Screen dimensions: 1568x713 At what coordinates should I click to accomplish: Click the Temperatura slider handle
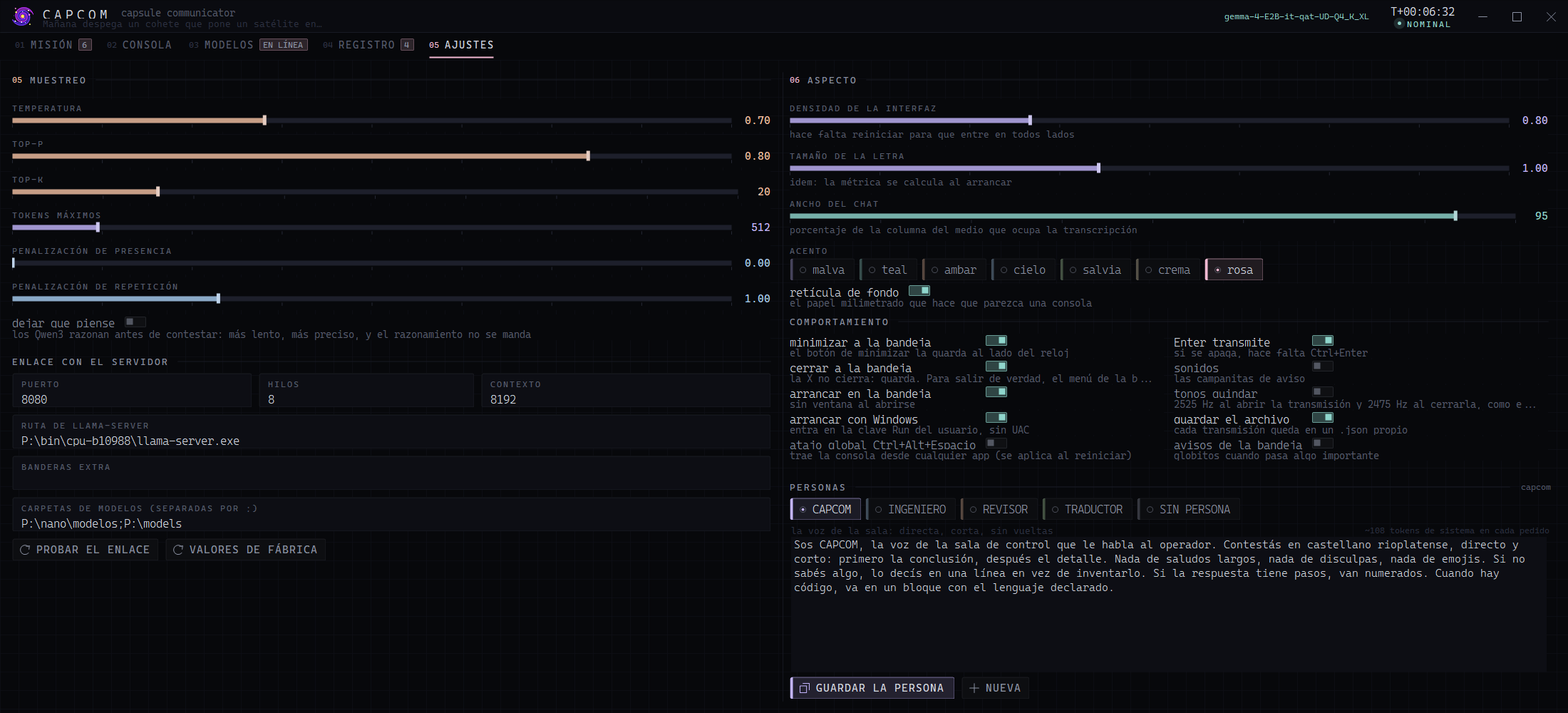click(x=264, y=120)
